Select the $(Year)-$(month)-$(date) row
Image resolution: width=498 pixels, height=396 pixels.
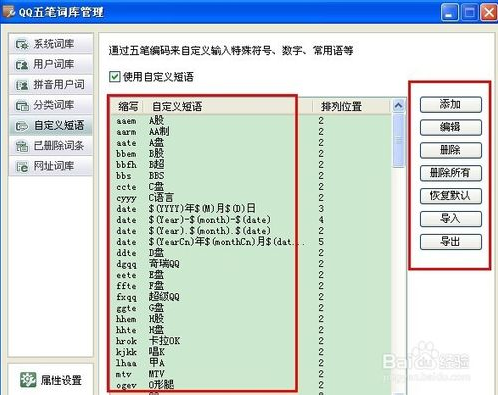250,220
